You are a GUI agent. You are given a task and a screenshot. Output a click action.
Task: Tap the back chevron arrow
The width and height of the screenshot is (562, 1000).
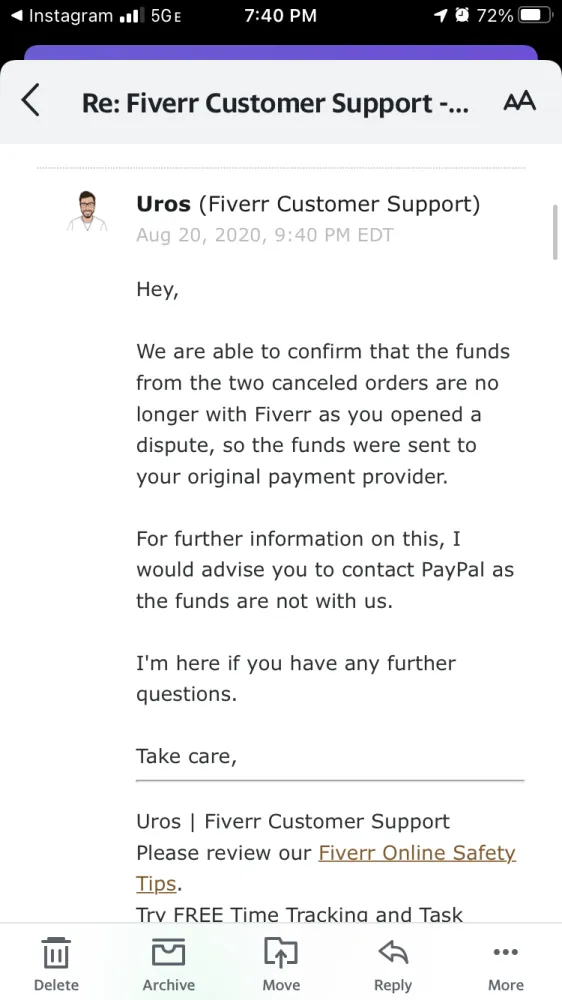coord(30,100)
